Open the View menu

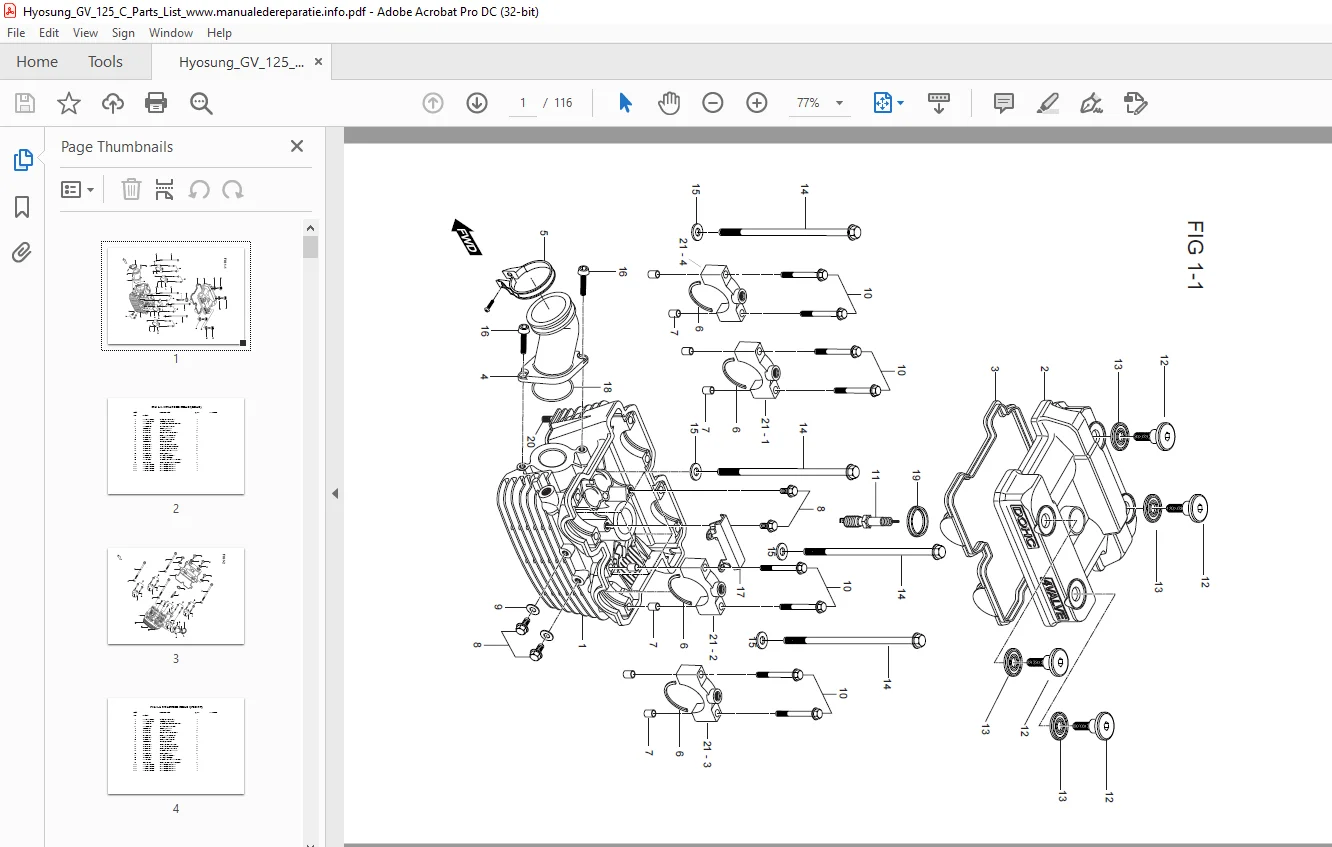85,33
